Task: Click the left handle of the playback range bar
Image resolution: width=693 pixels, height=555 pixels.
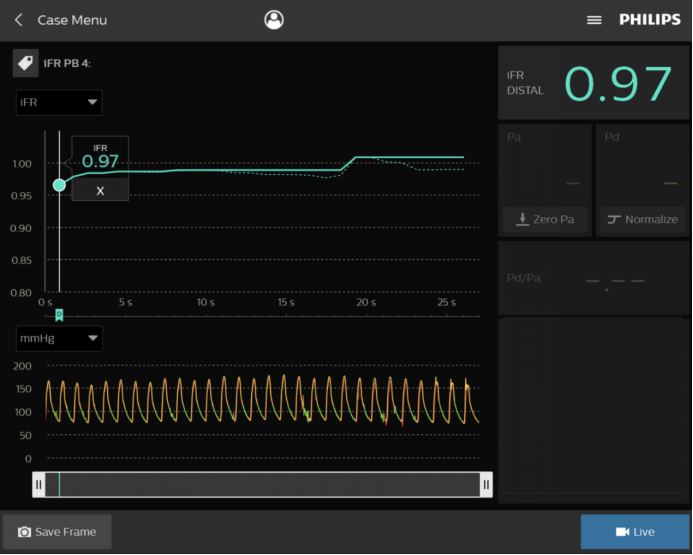Action: [x=39, y=485]
